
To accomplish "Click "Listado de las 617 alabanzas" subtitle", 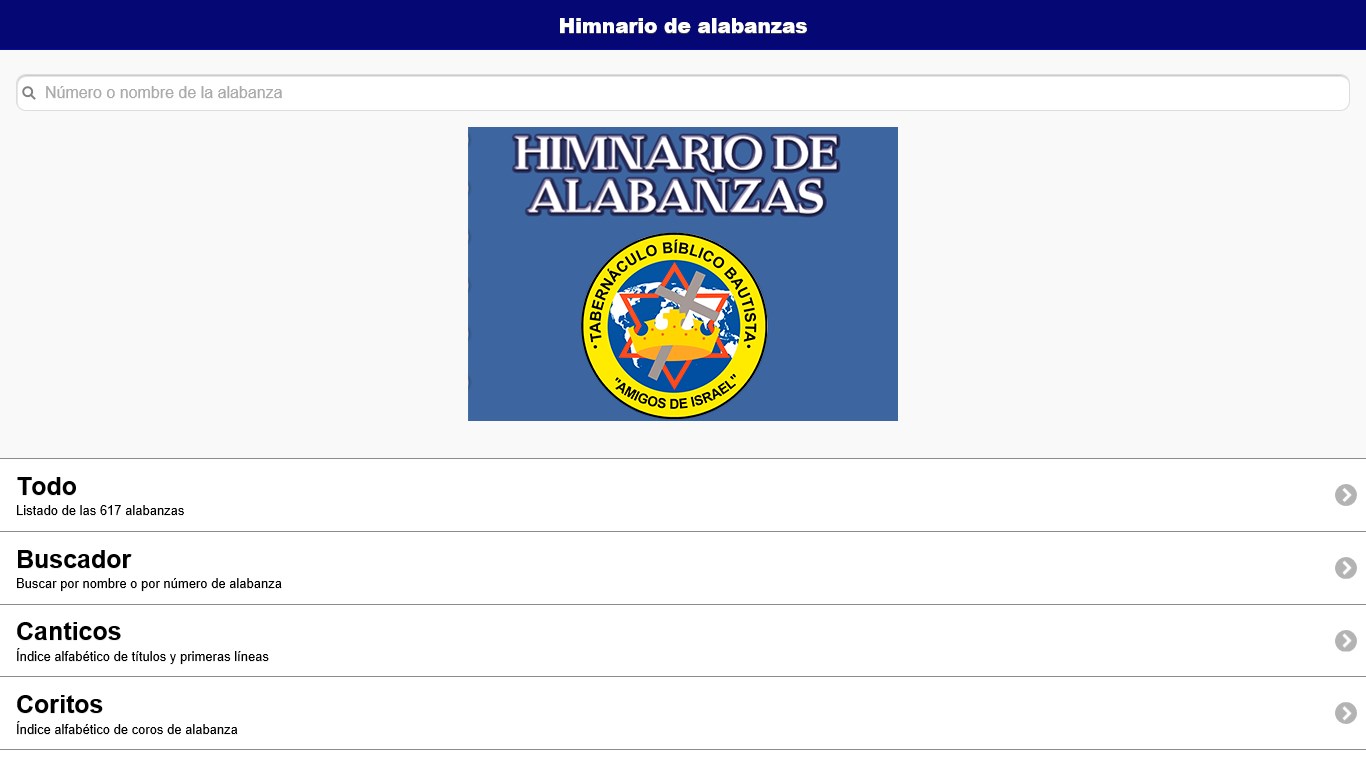I will tap(100, 511).
